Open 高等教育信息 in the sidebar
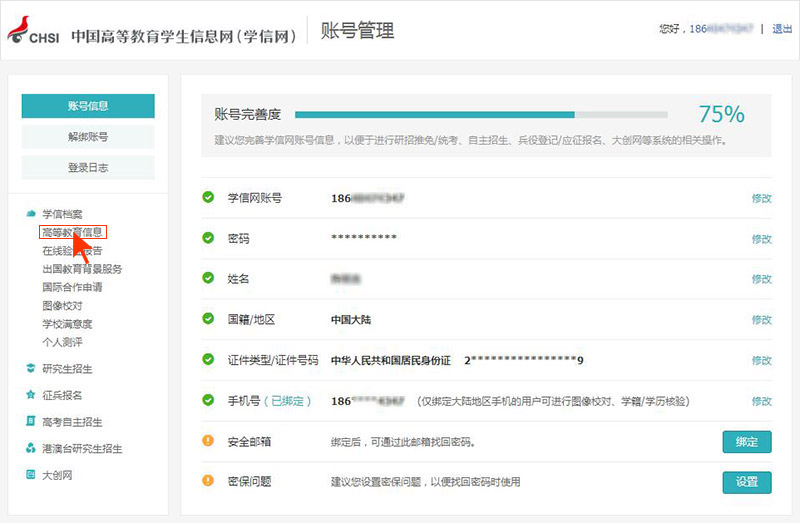The width and height of the screenshot is (800, 523). pos(72,232)
